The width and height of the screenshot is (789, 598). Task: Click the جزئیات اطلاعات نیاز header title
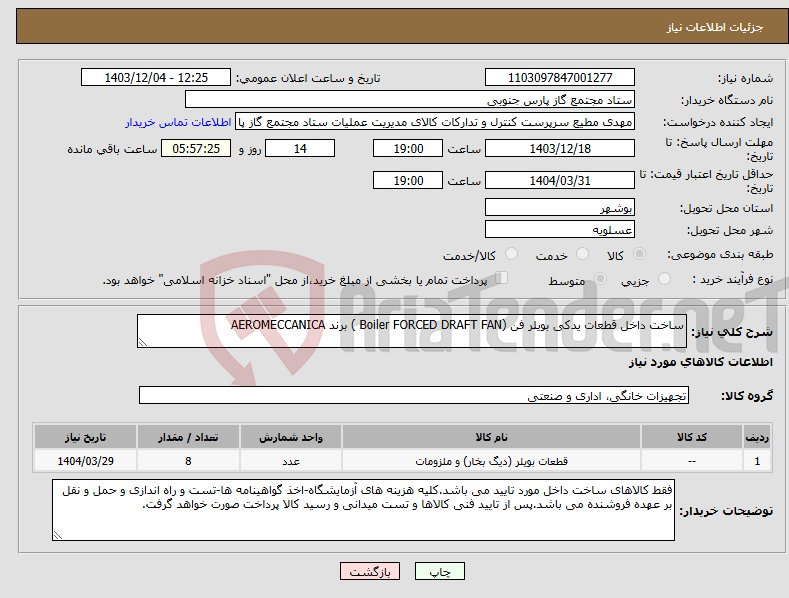(715, 27)
